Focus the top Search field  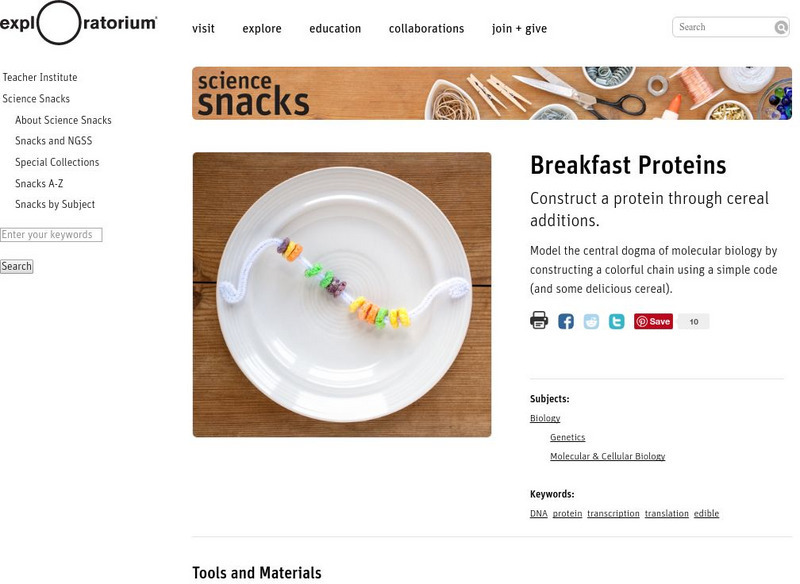724,28
